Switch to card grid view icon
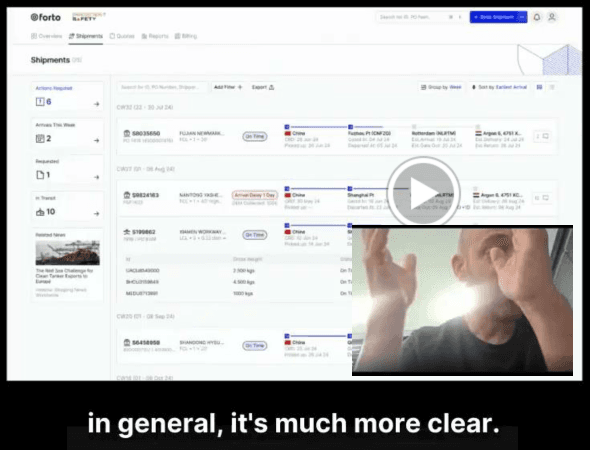 tap(539, 87)
